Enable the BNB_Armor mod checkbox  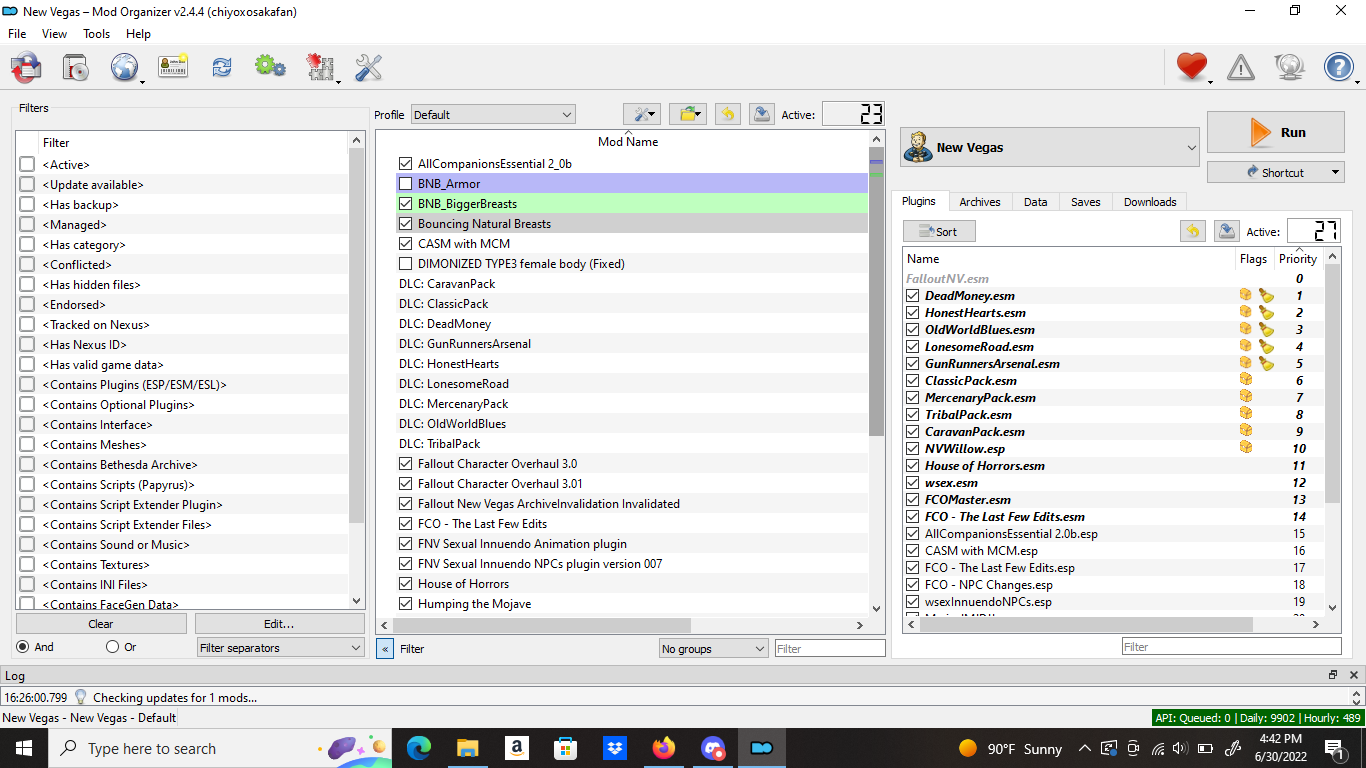[405, 184]
